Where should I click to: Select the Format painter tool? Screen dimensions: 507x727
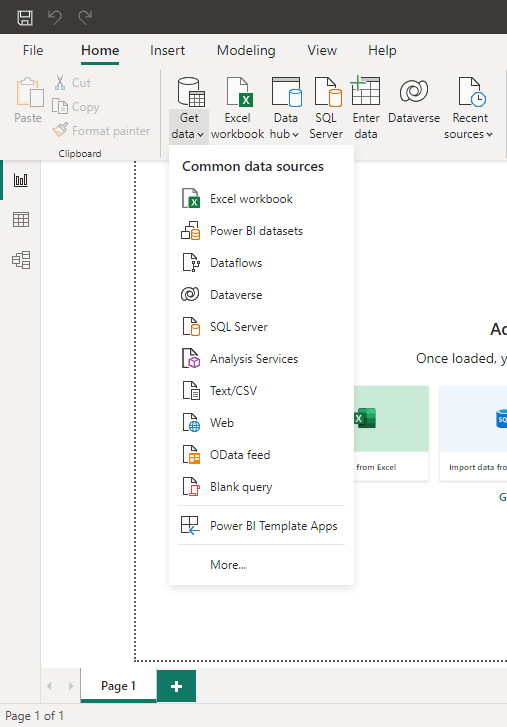[101, 131]
